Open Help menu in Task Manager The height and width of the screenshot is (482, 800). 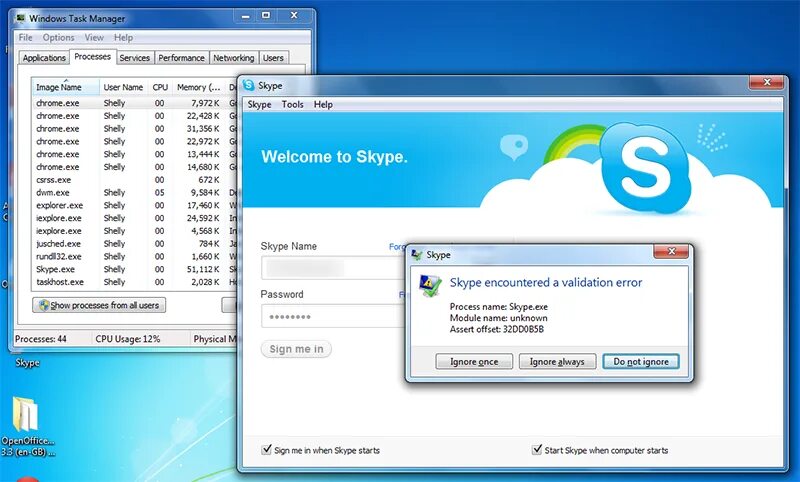point(123,38)
